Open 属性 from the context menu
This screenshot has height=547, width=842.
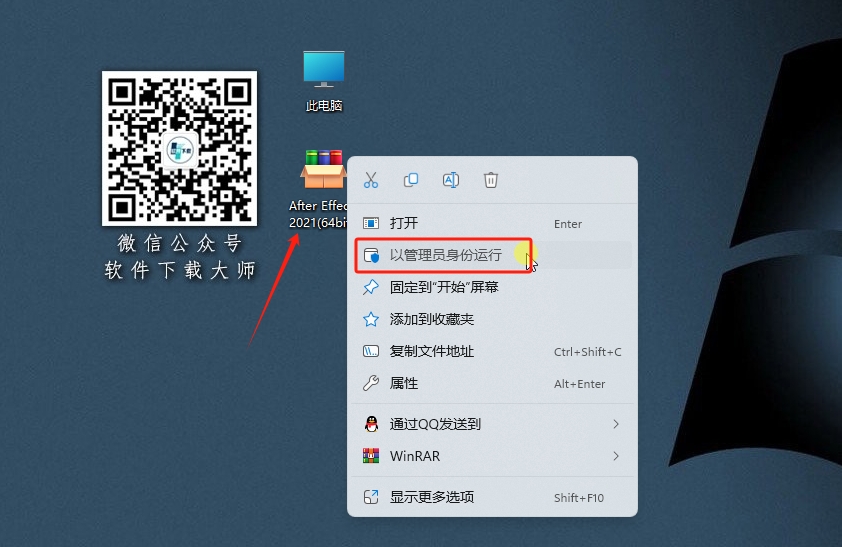(492, 383)
